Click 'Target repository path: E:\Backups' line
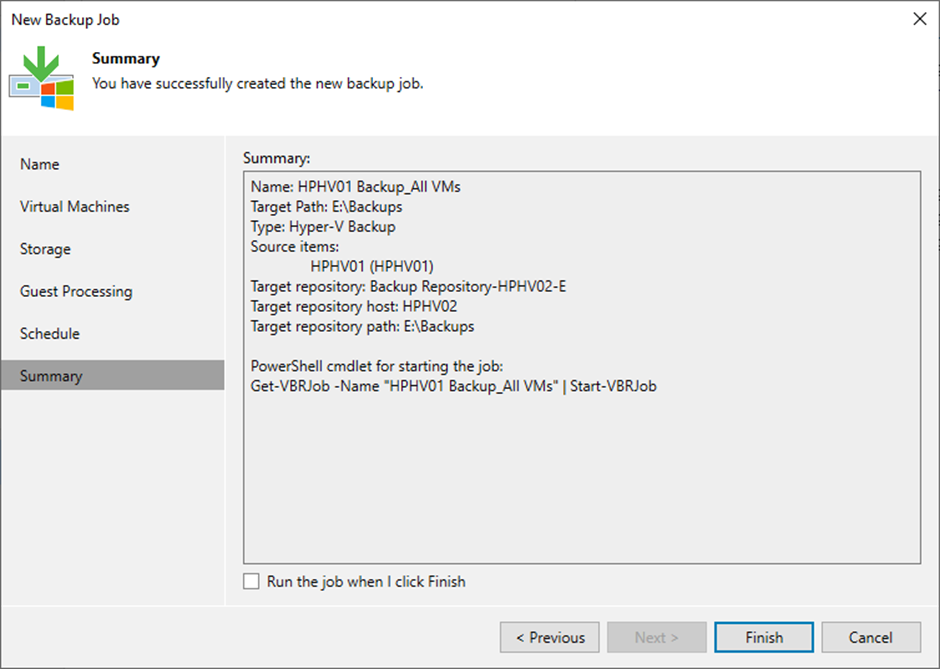Screen dimensions: 940x669 362,326
